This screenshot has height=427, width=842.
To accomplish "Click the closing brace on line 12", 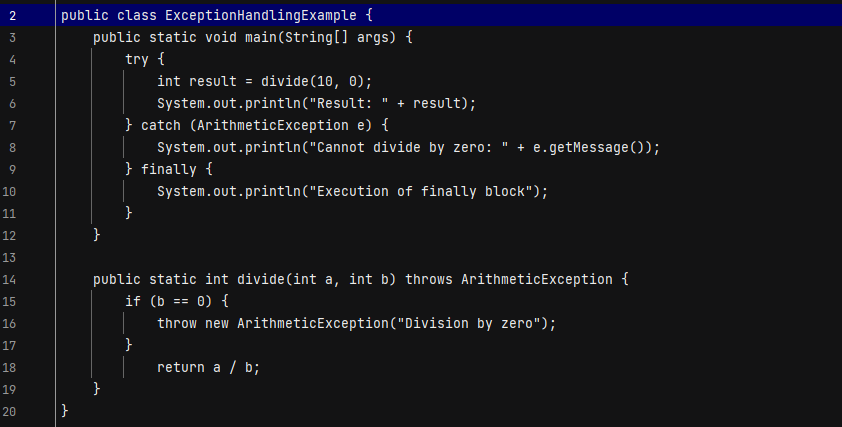I will [97, 235].
